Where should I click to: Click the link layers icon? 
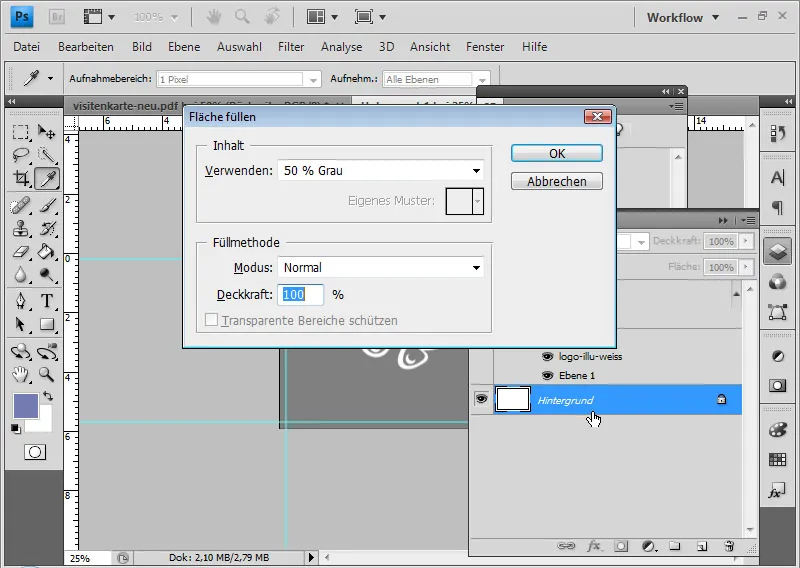[566, 546]
